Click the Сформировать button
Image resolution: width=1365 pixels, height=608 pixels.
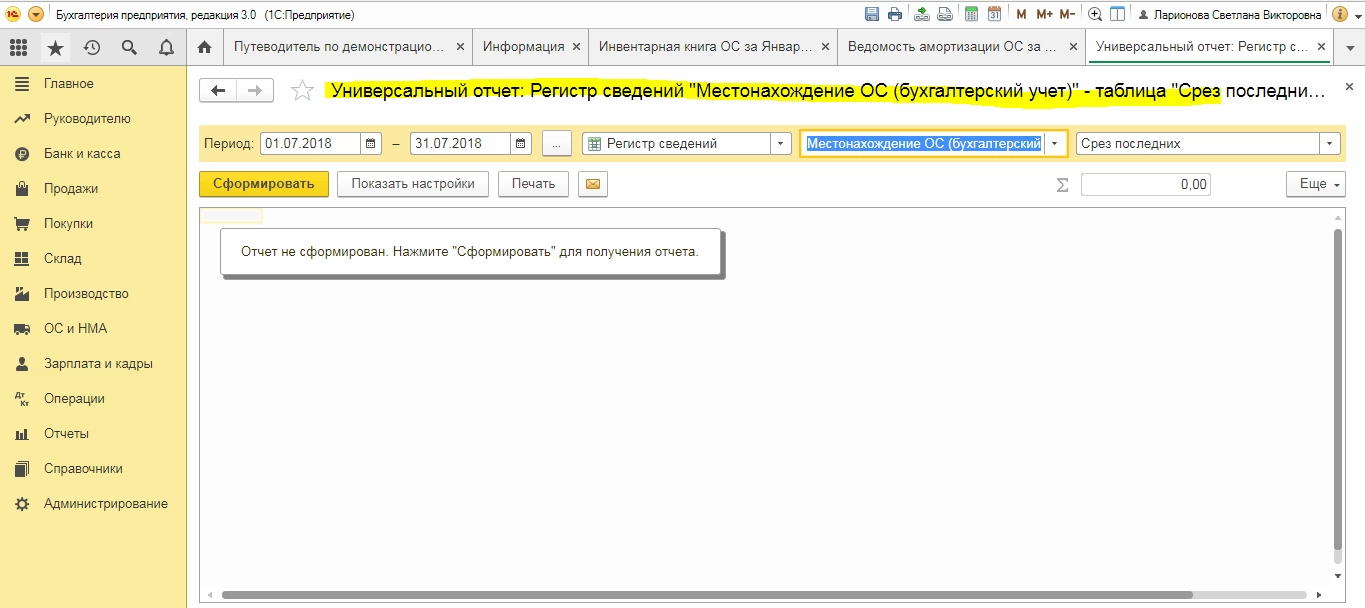tap(264, 184)
